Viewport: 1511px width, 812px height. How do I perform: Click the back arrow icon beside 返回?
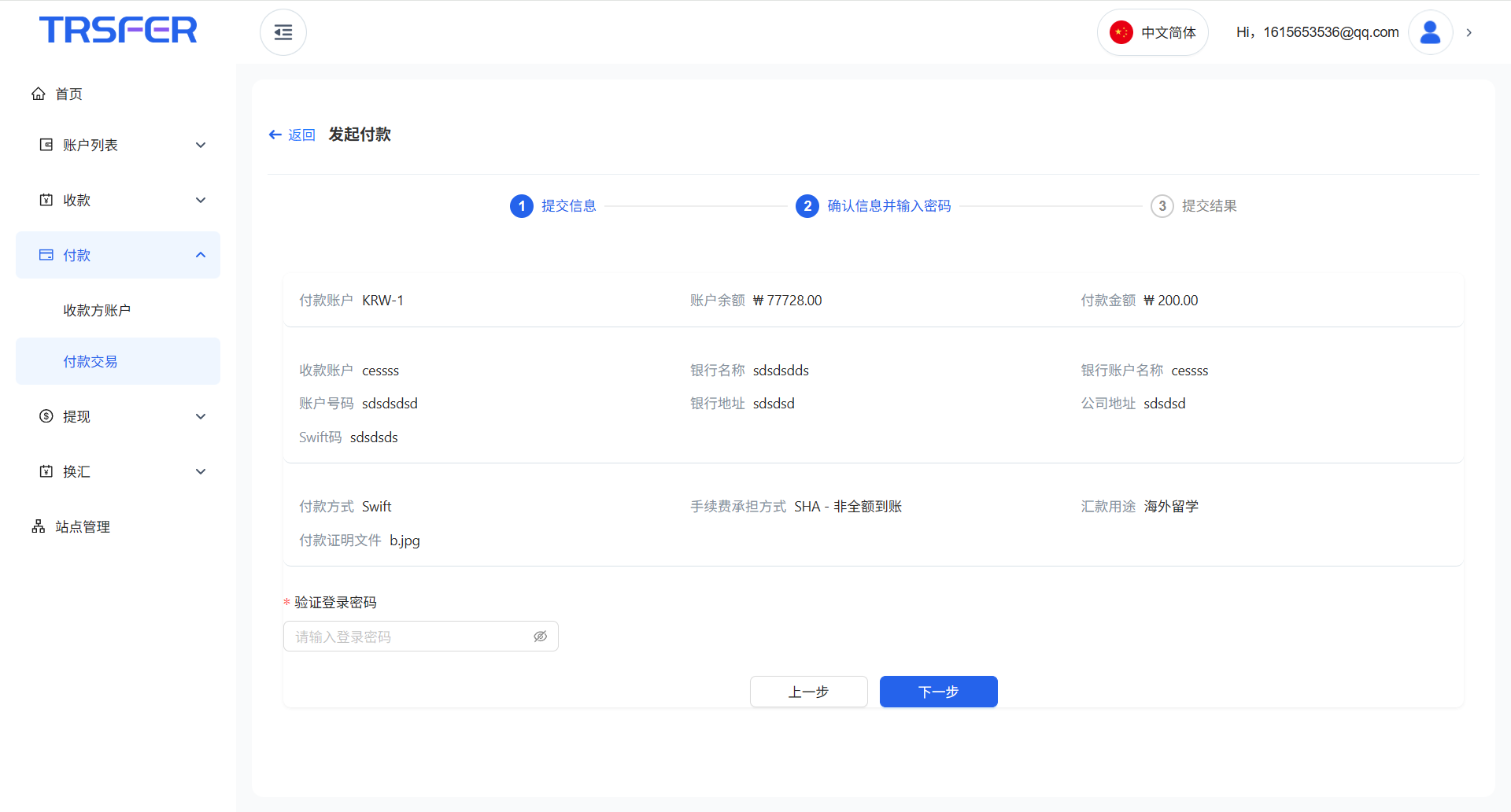click(x=275, y=135)
